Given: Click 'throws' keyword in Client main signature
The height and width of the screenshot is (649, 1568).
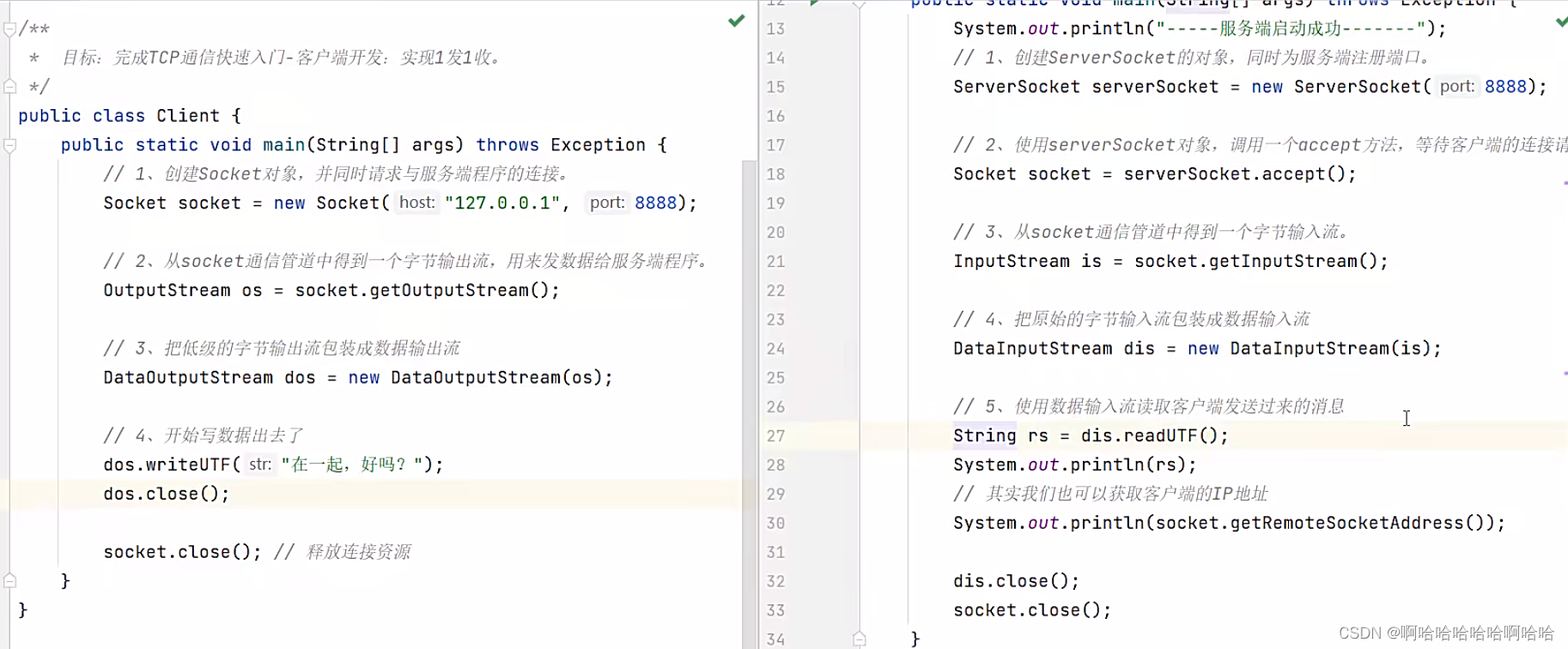Looking at the screenshot, I should pos(507,145).
